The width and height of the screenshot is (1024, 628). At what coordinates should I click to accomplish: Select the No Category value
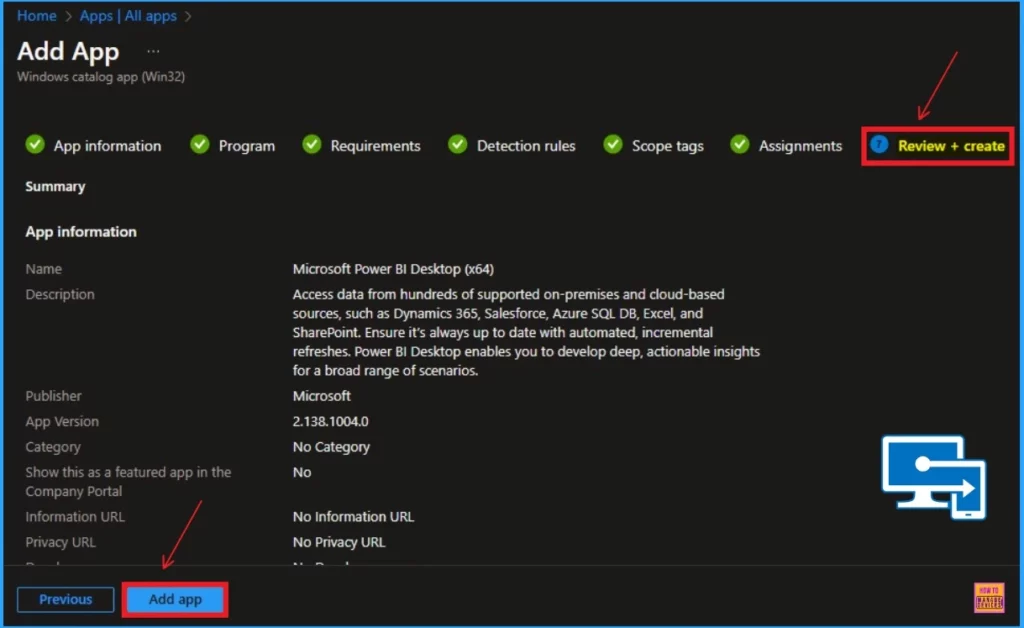pyautogui.click(x=331, y=447)
